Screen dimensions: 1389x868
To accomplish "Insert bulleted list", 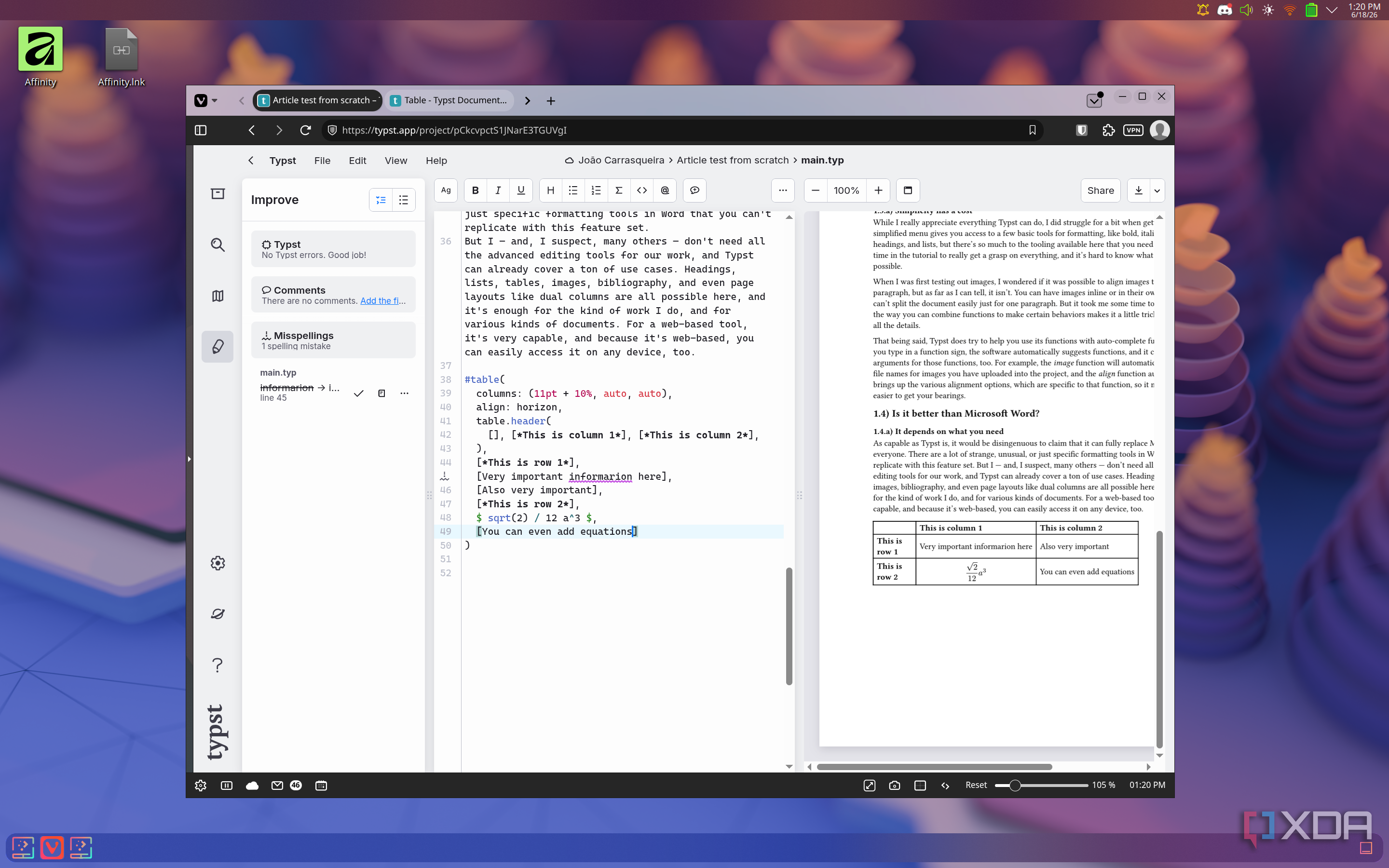I will [x=573, y=190].
